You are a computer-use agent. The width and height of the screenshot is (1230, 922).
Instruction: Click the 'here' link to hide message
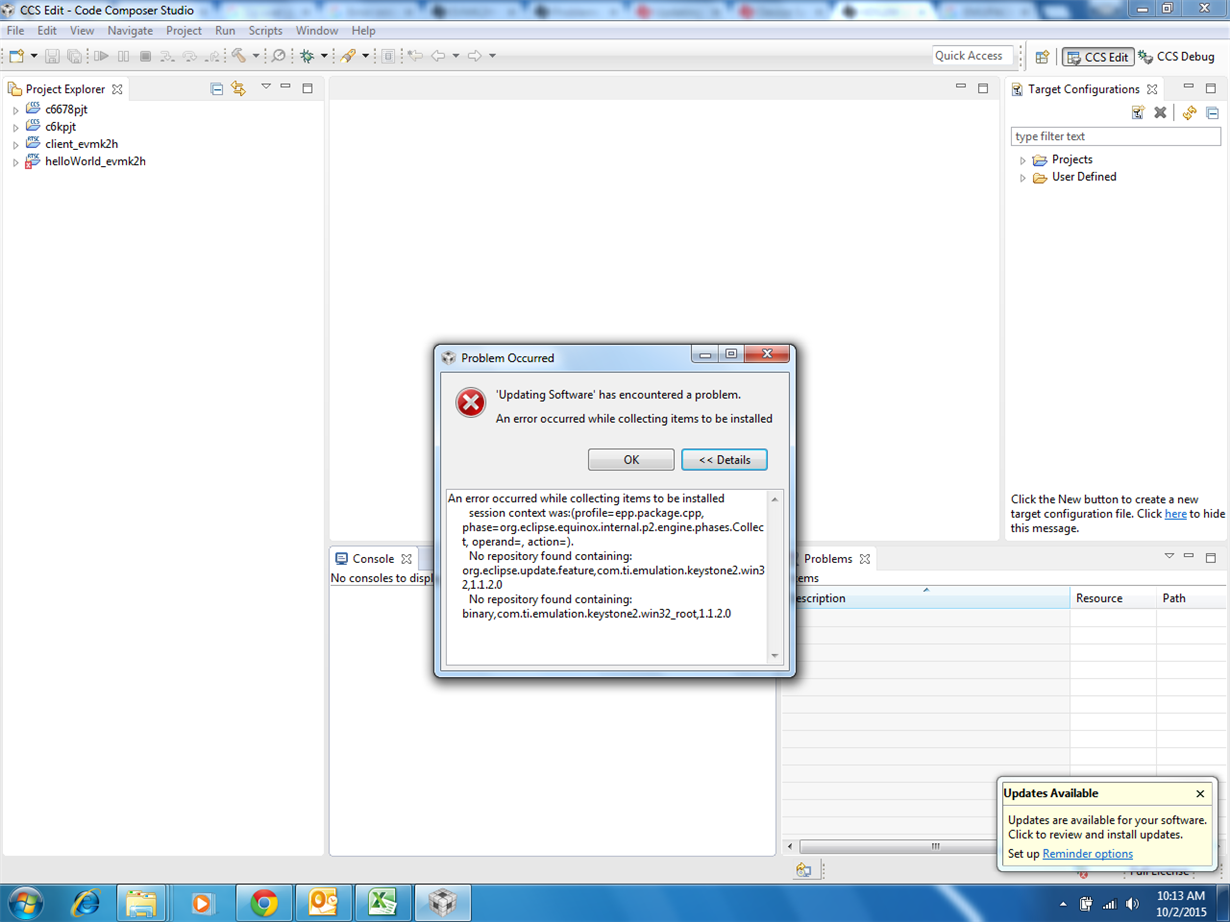click(x=1176, y=514)
